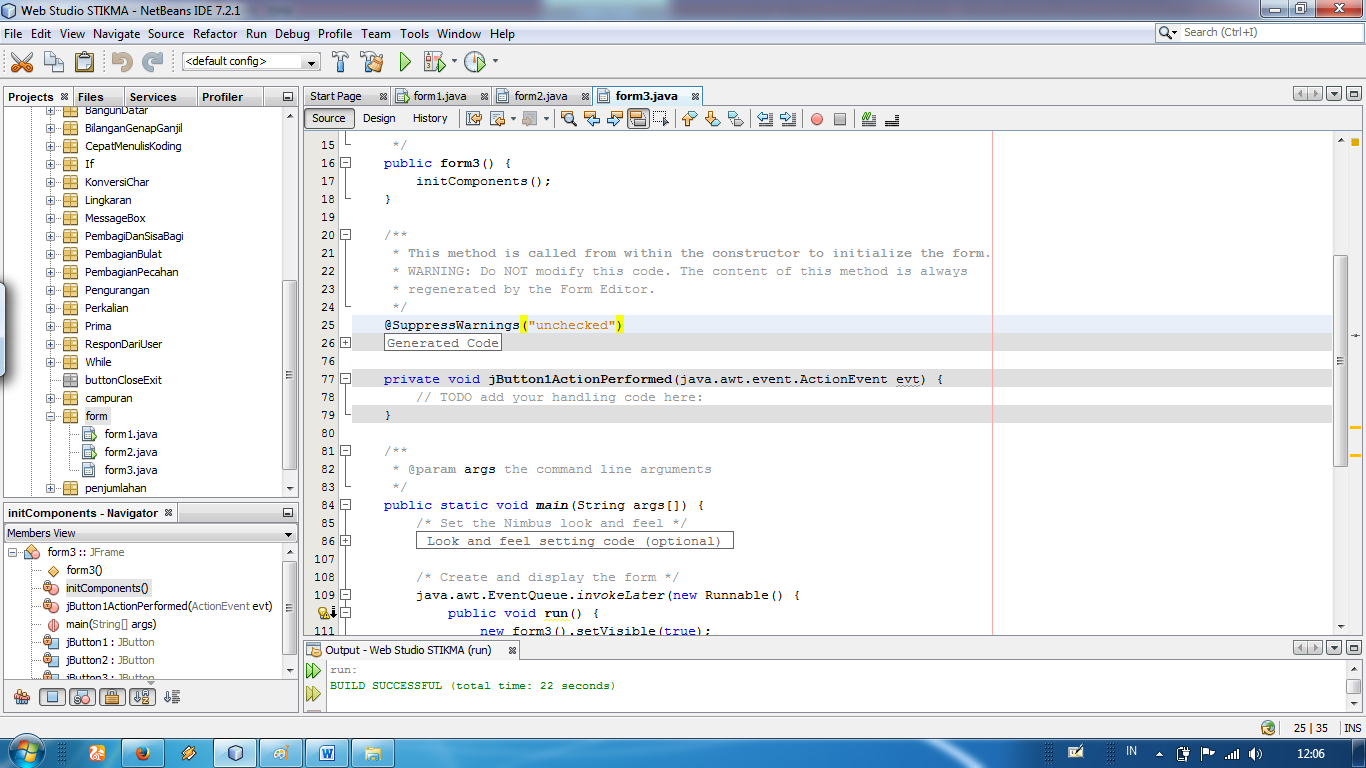Click the Source view button
This screenshot has height=768, width=1366.
click(328, 118)
